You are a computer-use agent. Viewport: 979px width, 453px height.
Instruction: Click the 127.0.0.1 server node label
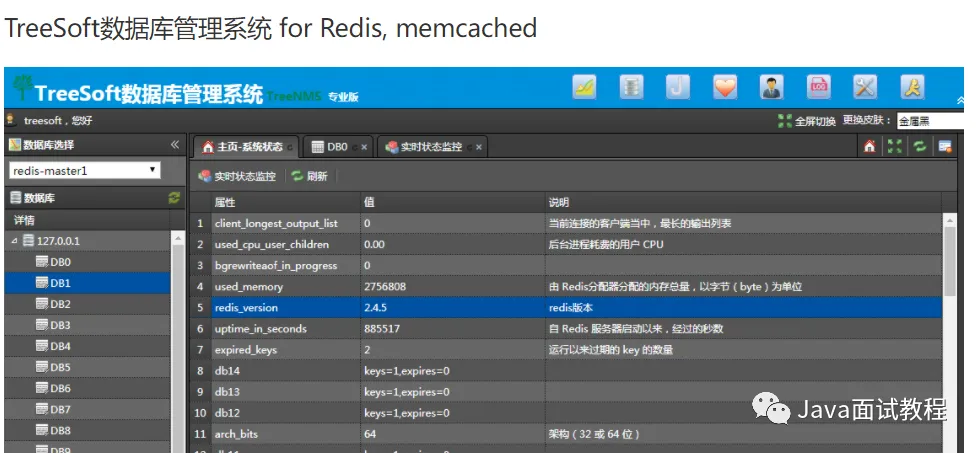click(x=58, y=241)
